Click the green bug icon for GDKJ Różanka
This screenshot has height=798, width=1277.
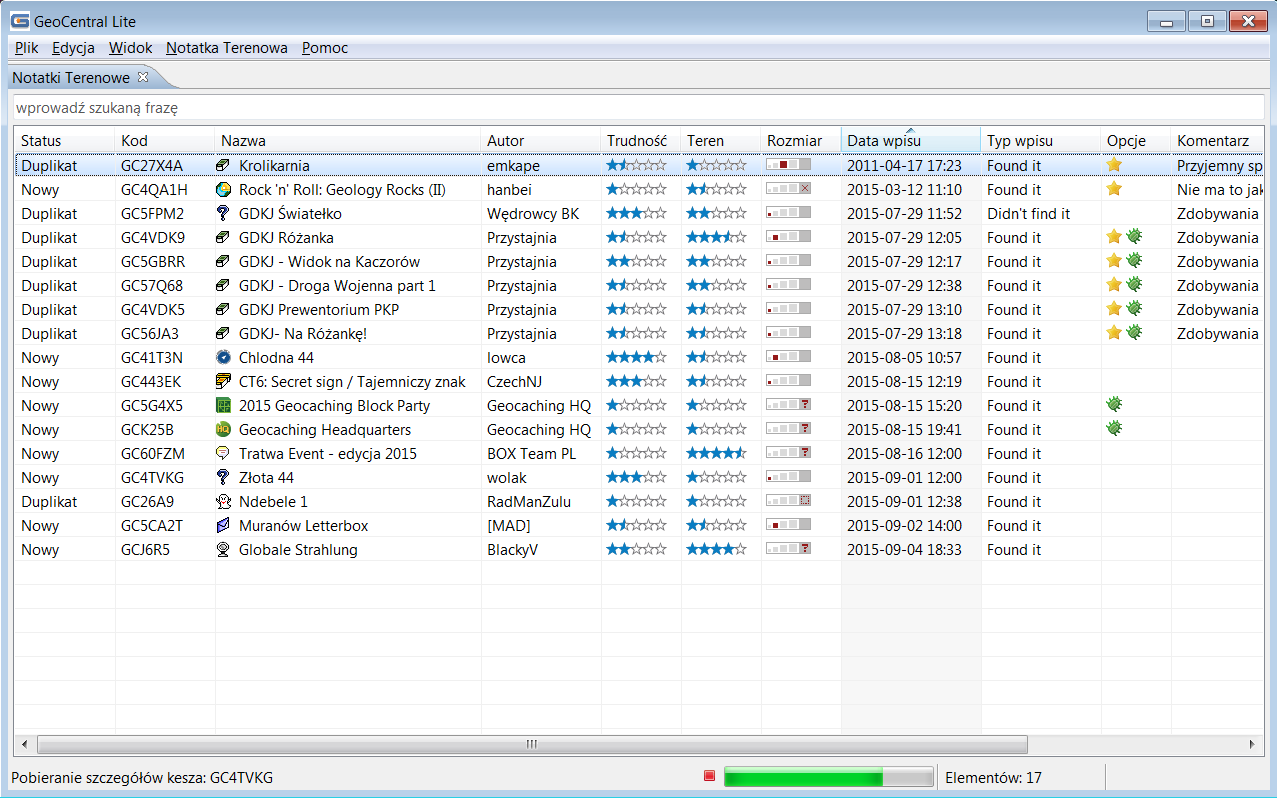[x=1134, y=238]
